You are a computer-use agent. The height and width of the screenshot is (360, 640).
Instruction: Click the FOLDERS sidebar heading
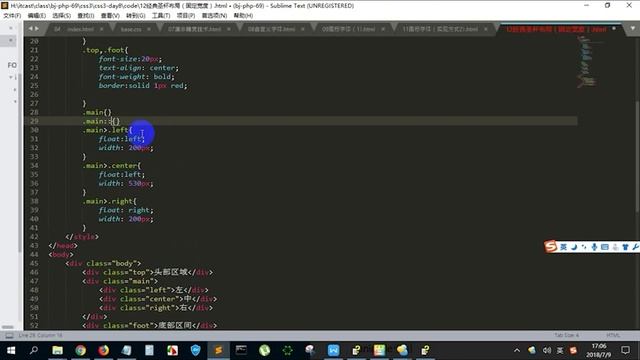click(x=12, y=65)
